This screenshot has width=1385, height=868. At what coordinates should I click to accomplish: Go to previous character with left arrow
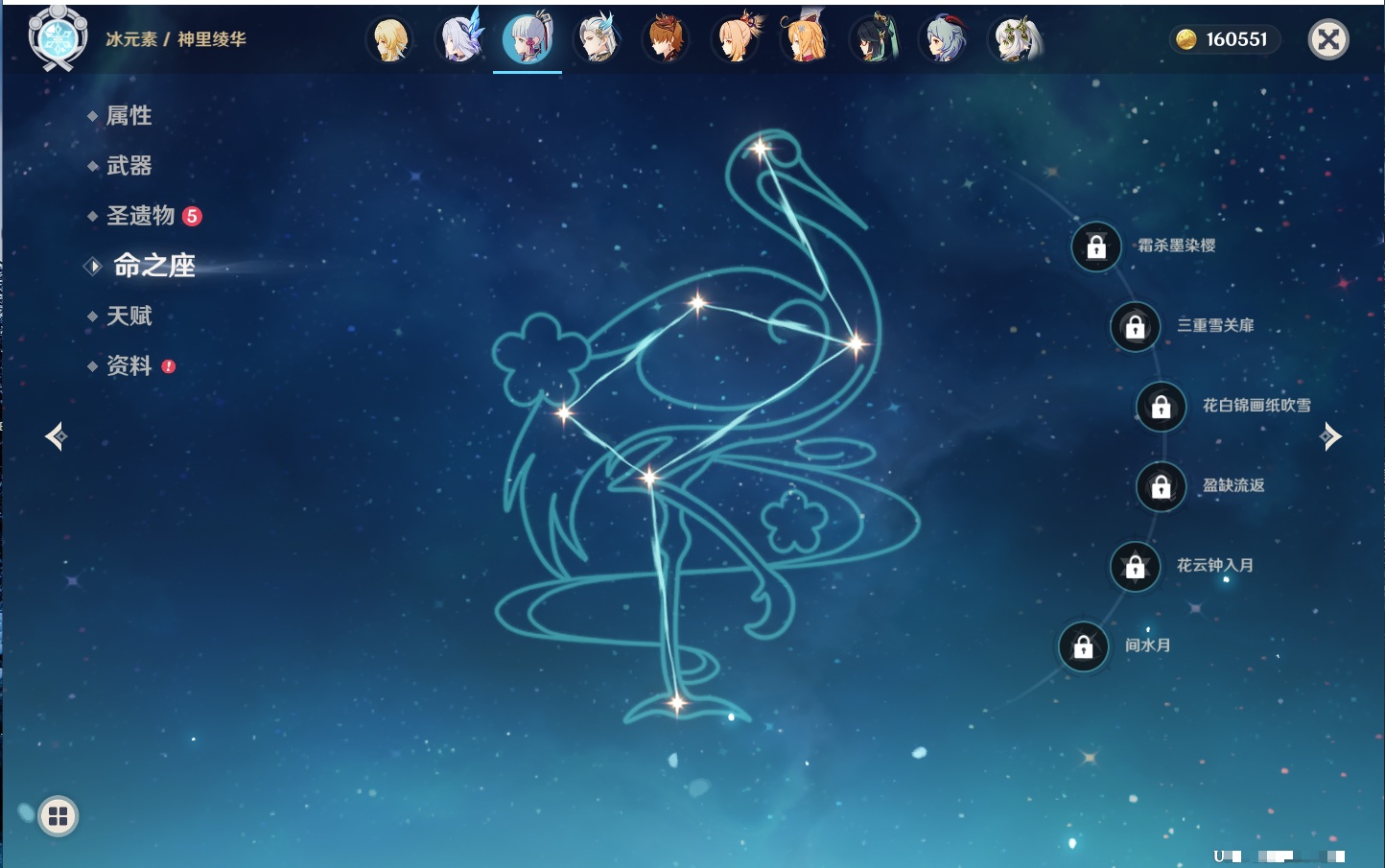[x=56, y=436]
